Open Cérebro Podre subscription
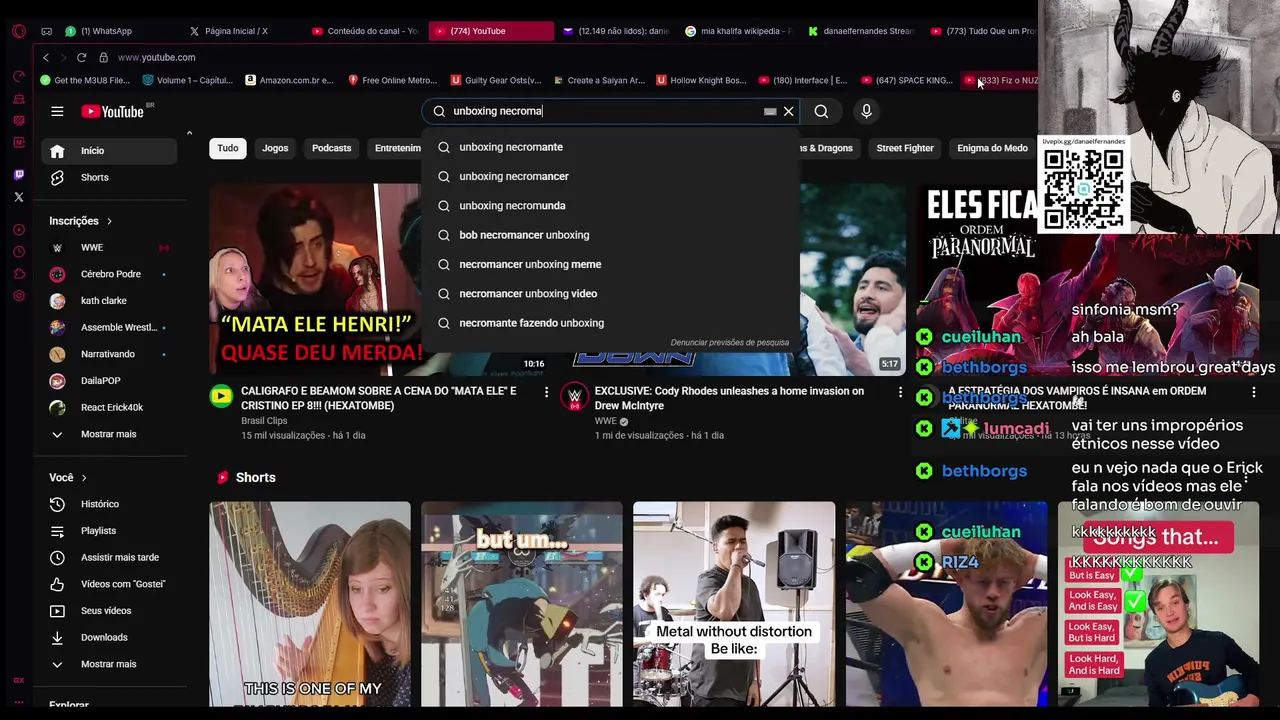The image size is (1280, 720). (x=109, y=274)
